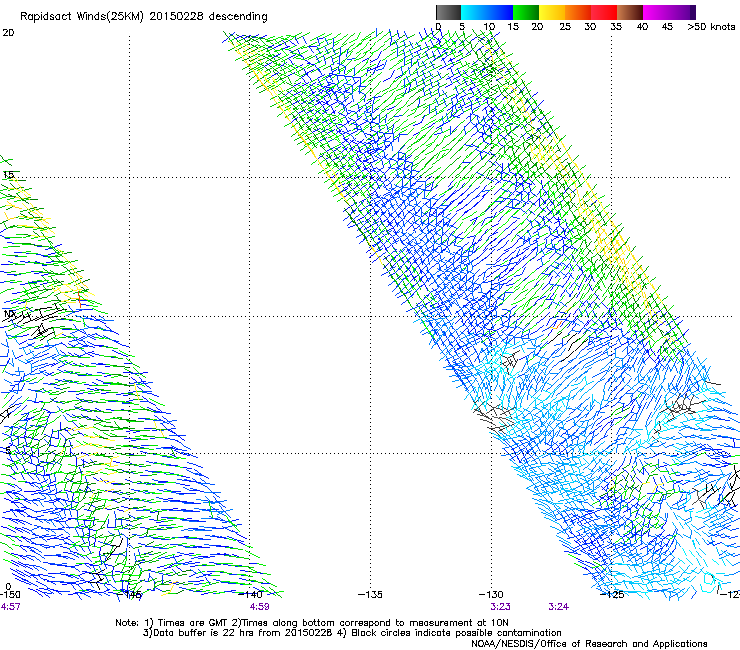Click the 'NOAA/NESDIS/Office of Research and Applications' credit

[589, 644]
